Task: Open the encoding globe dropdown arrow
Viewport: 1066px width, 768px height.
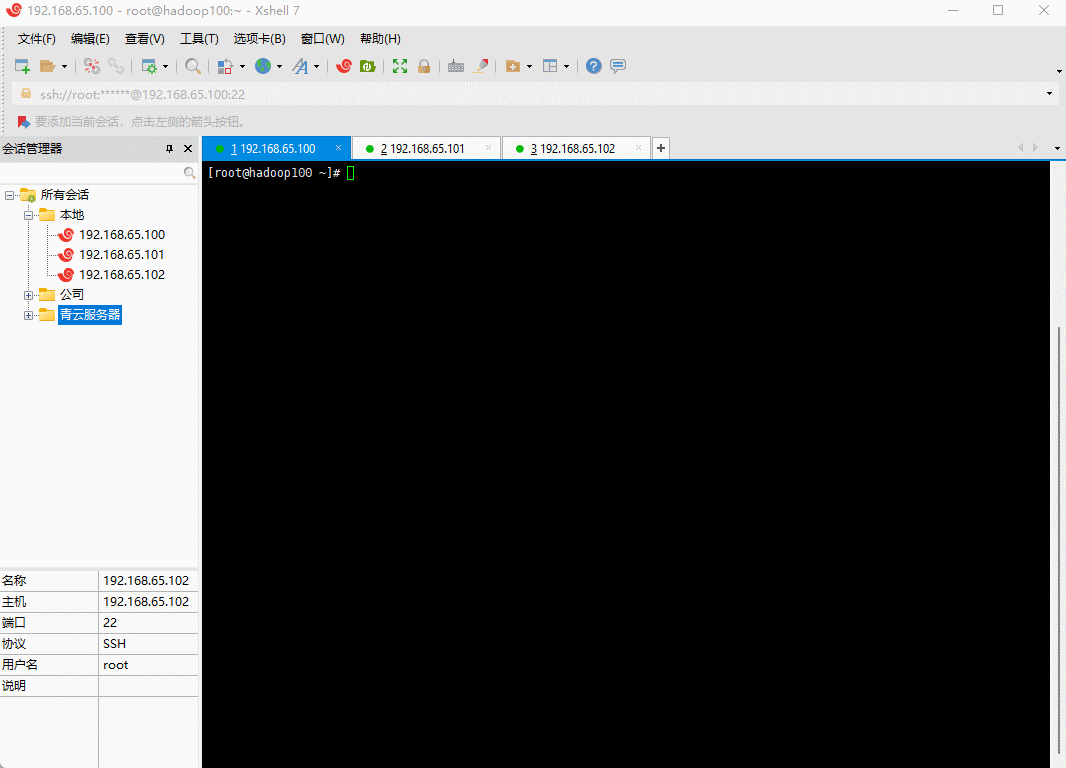Action: click(279, 67)
